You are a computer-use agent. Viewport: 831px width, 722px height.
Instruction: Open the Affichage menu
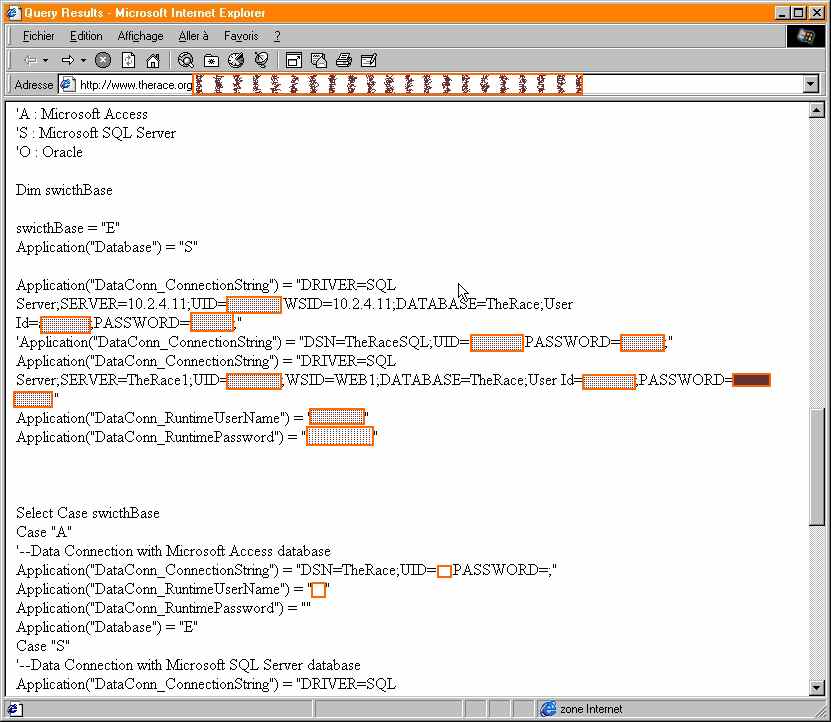click(140, 36)
